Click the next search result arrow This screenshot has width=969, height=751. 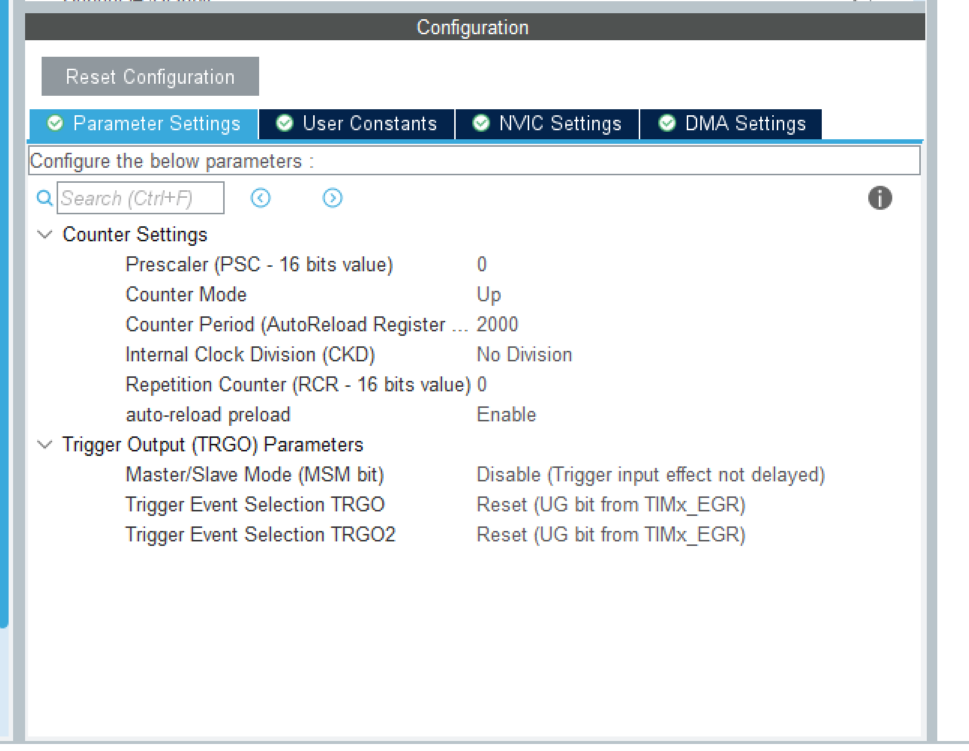(333, 198)
